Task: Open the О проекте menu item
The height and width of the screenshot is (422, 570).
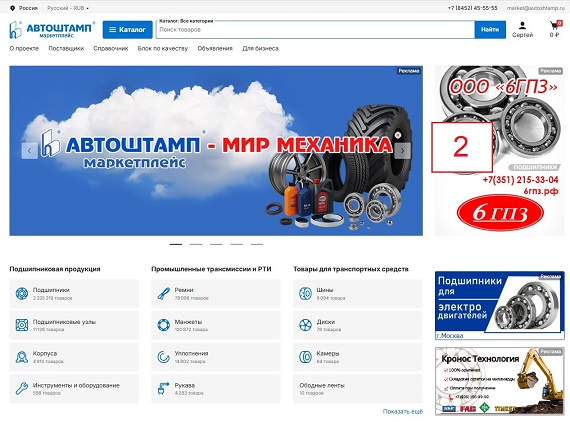Action: [24, 48]
